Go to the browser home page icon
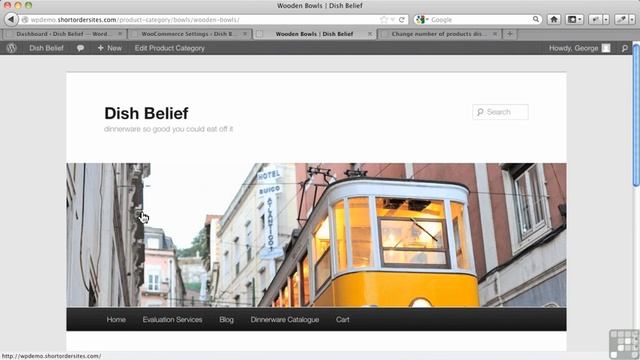This screenshot has height=360, width=640. tap(554, 19)
